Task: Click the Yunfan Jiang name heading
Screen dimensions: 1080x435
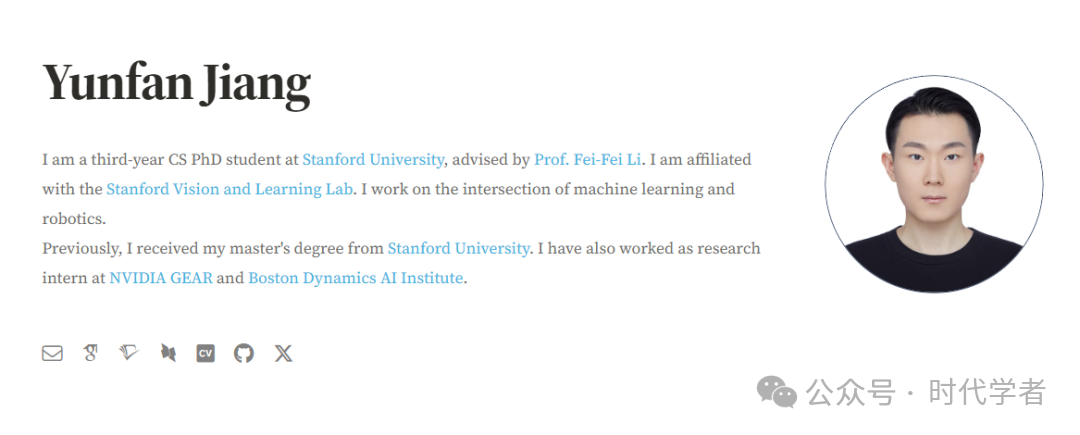Action: [x=177, y=83]
